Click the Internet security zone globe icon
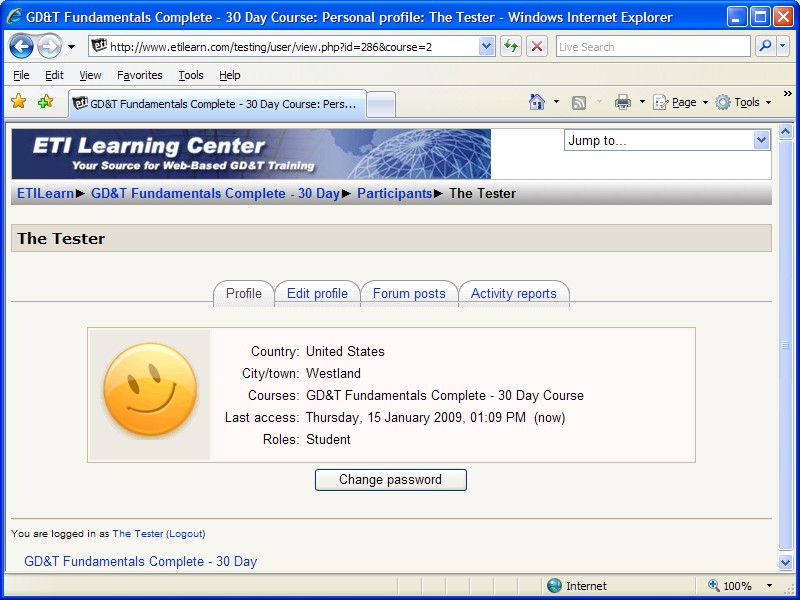Viewport: 800px width, 600px height. (x=554, y=586)
